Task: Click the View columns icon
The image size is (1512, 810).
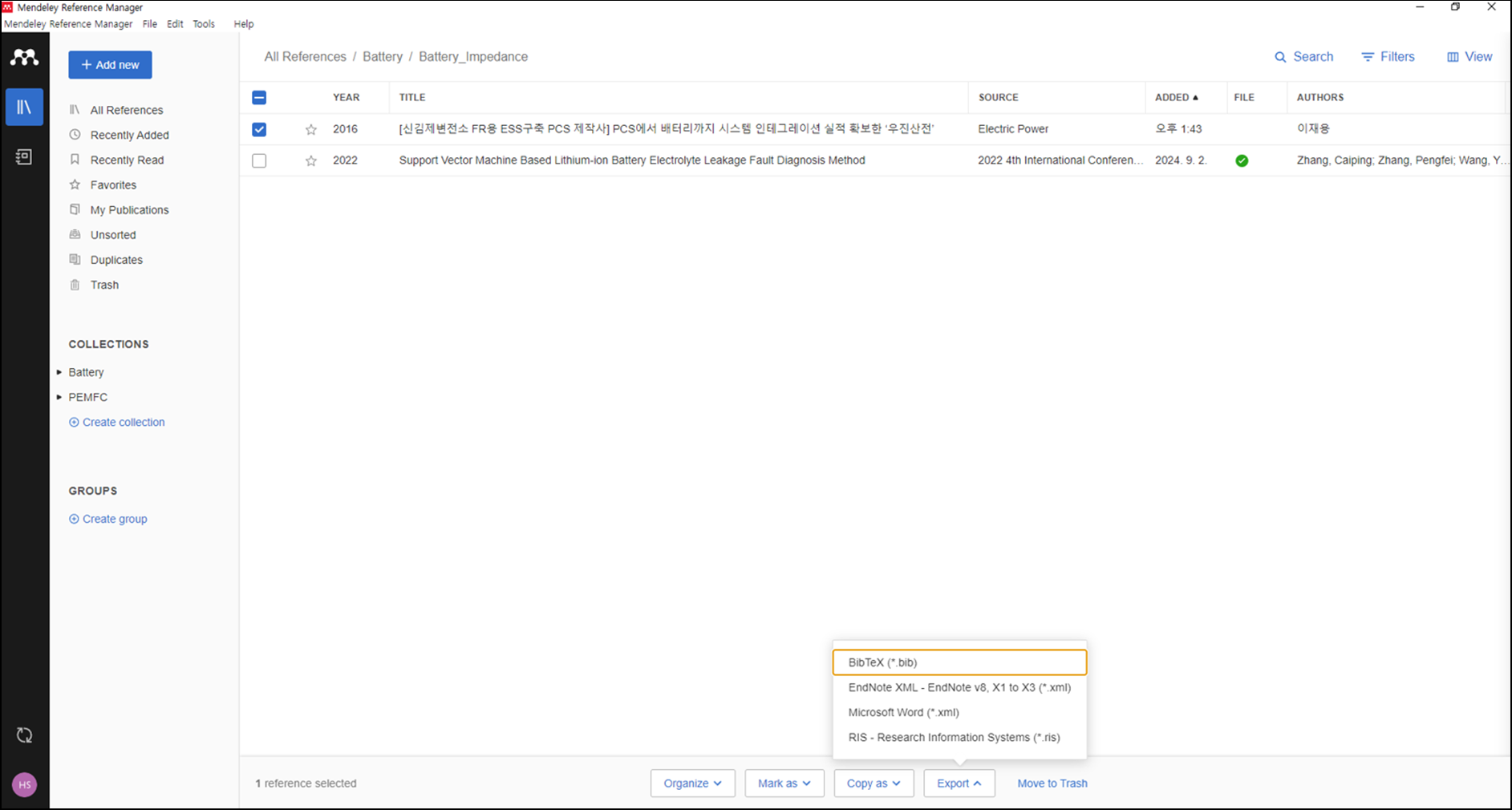Action: click(x=1453, y=57)
